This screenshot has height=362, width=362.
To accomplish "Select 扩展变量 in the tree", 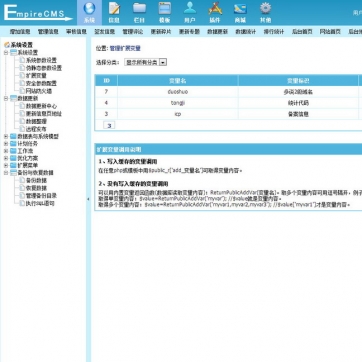I will point(36,76).
